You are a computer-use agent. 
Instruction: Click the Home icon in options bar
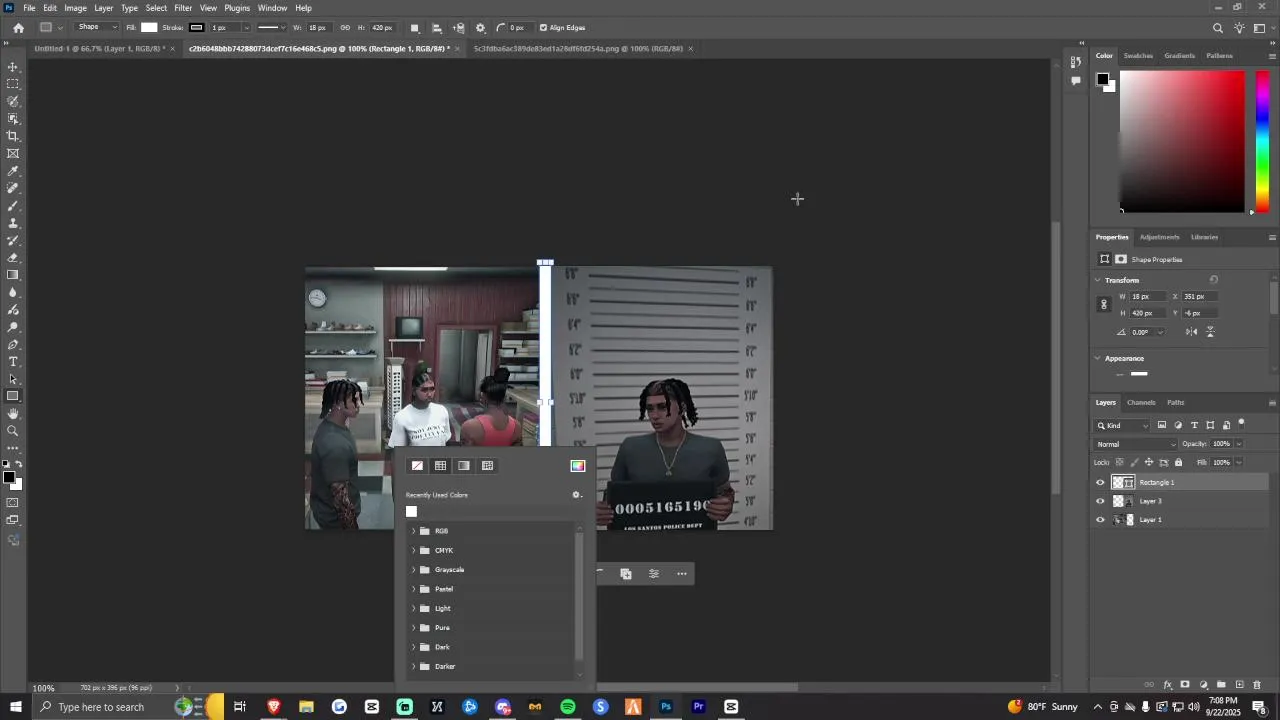[x=18, y=28]
